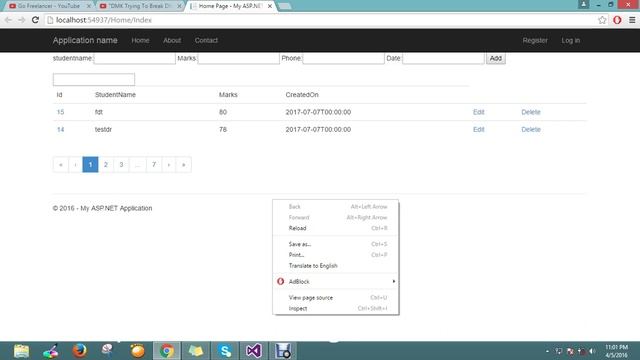
Task: Open the AdBlock submenu arrow
Action: 393,281
